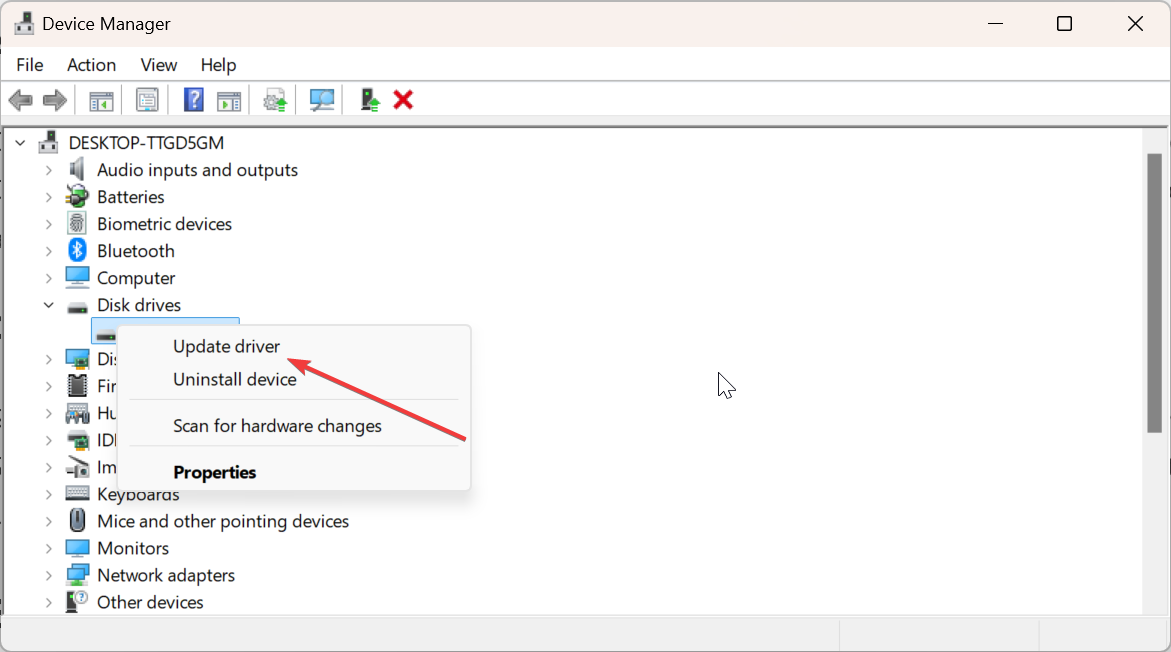Image resolution: width=1171 pixels, height=652 pixels.
Task: Expand Audio inputs and outputs chevron
Action: [49, 170]
